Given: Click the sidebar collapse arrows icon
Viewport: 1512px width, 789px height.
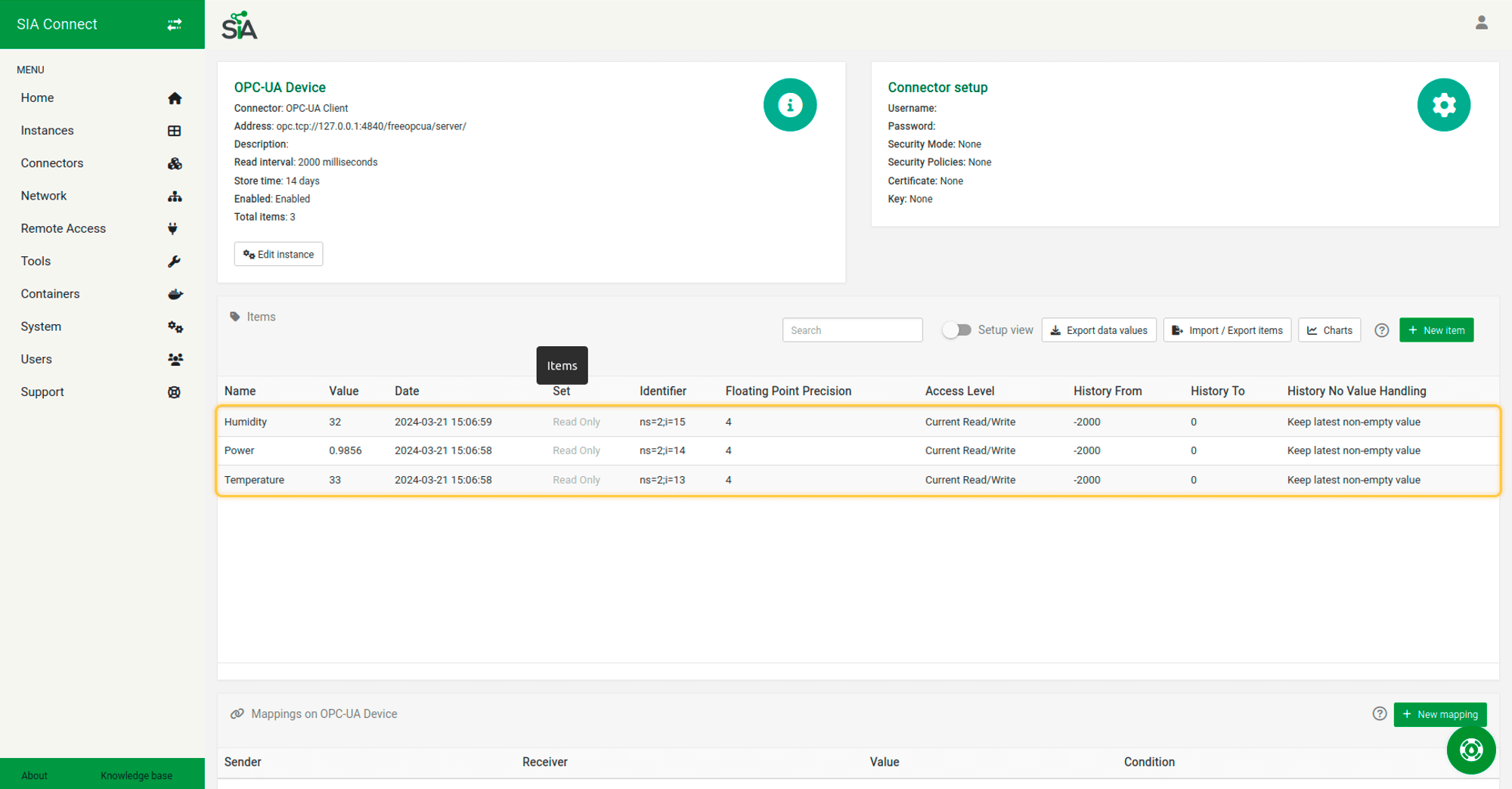Looking at the screenshot, I should click(175, 24).
